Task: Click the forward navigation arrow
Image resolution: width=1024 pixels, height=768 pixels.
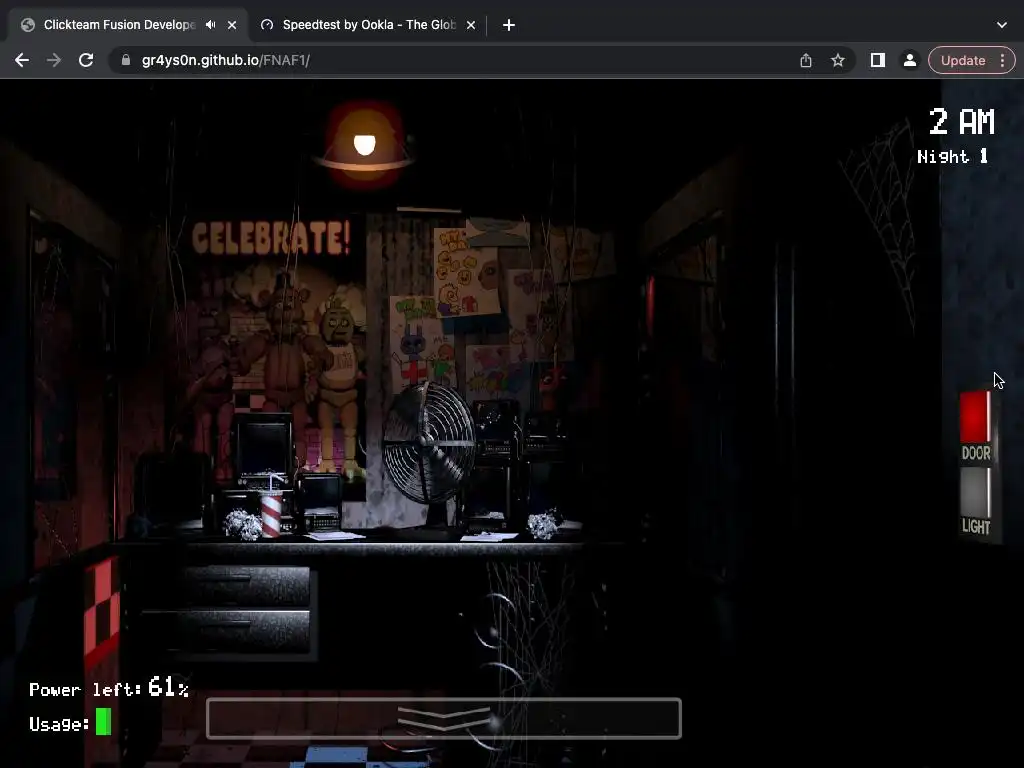Action: click(54, 60)
